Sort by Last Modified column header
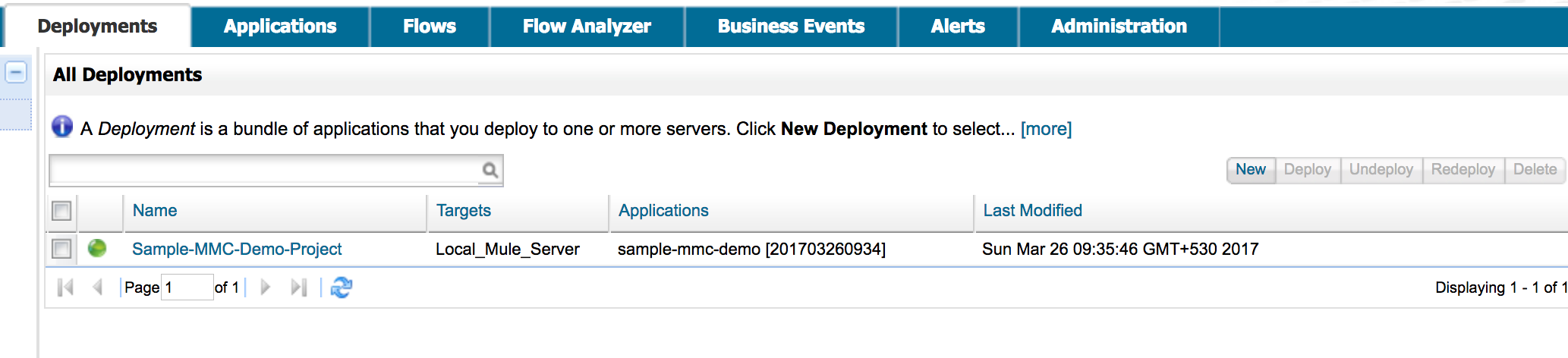Screen dimensions: 1568x358 click(x=1032, y=211)
